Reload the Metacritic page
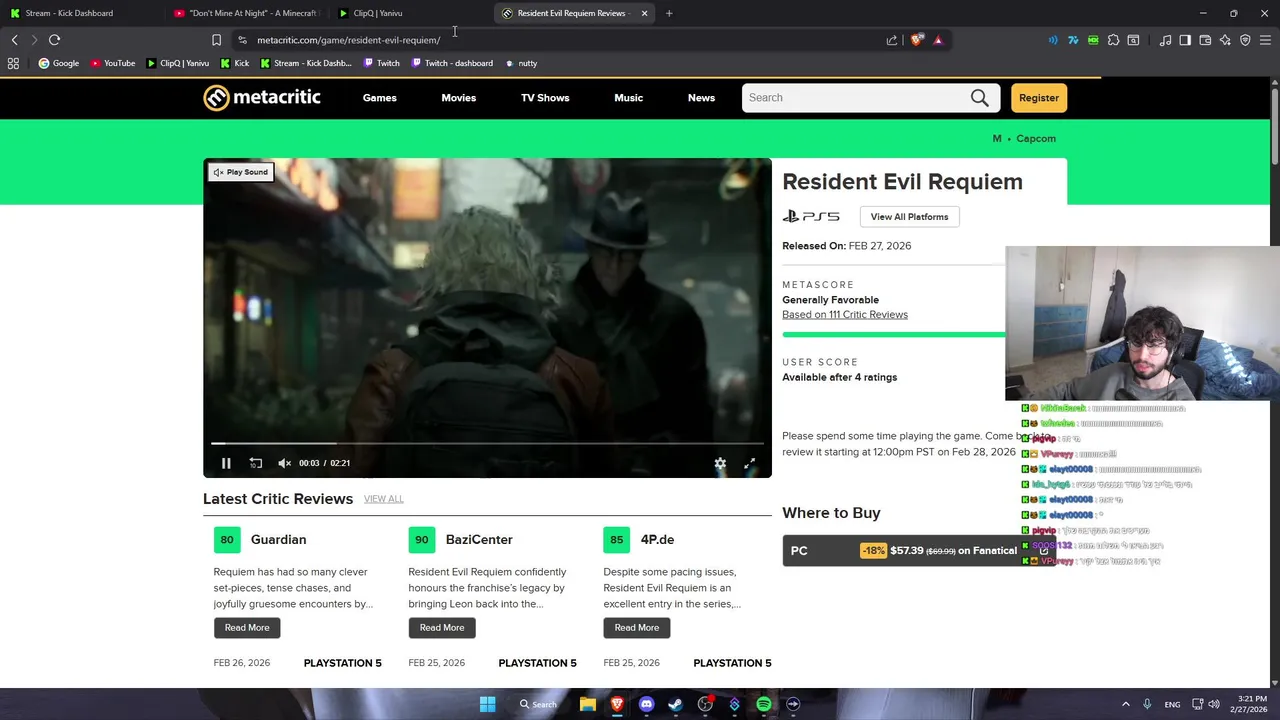This screenshot has width=1280, height=720. click(55, 40)
